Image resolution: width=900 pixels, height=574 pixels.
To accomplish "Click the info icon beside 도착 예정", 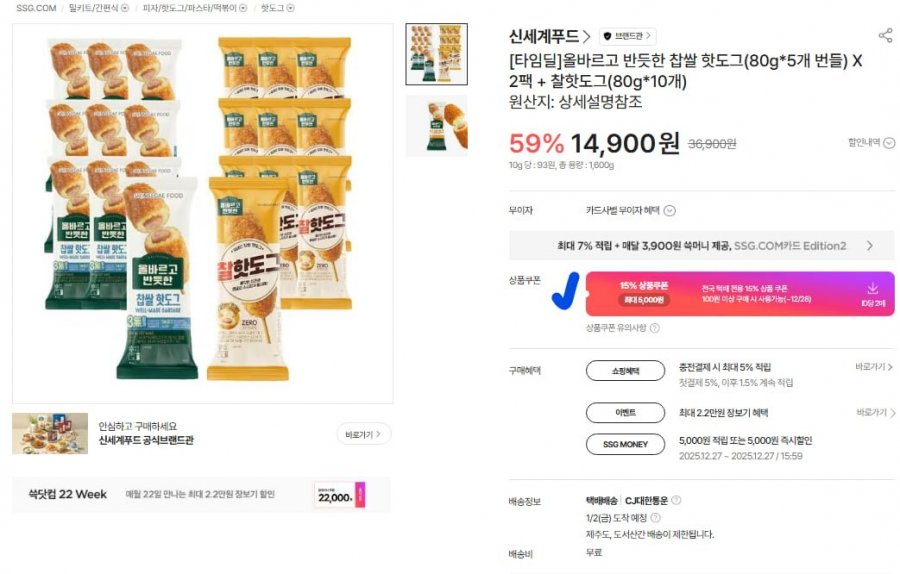I will [x=655, y=518].
